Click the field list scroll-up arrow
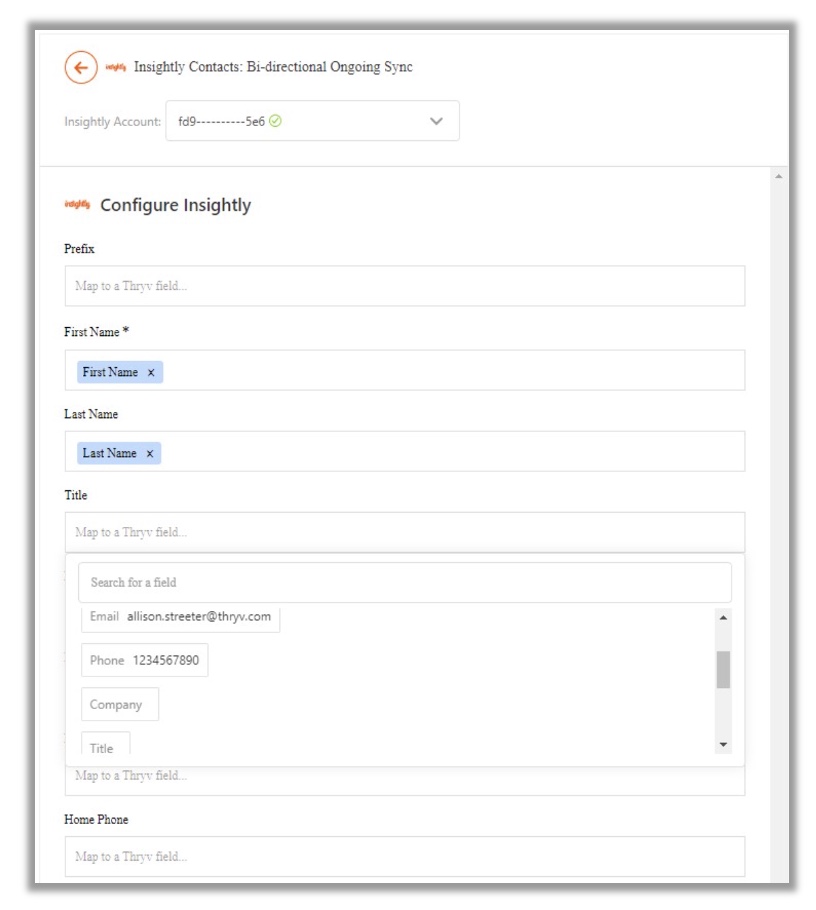 pyautogui.click(x=723, y=617)
